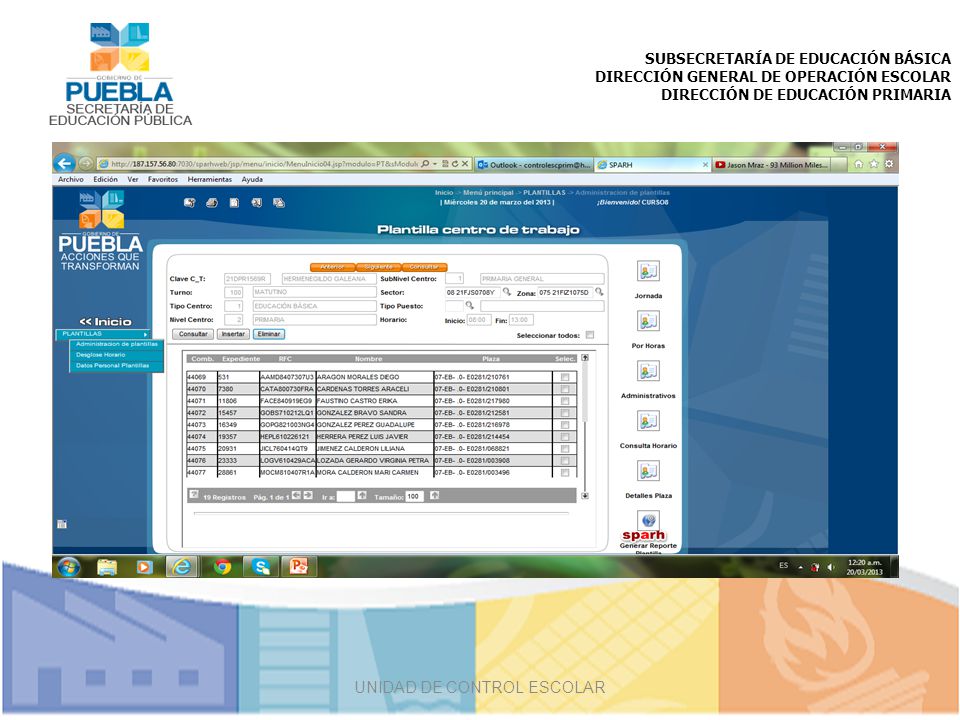Screen dimensions: 960x720
Task: Select checkbox for HERRERA PEREZ LUIS JAVIER
Action: click(x=564, y=437)
